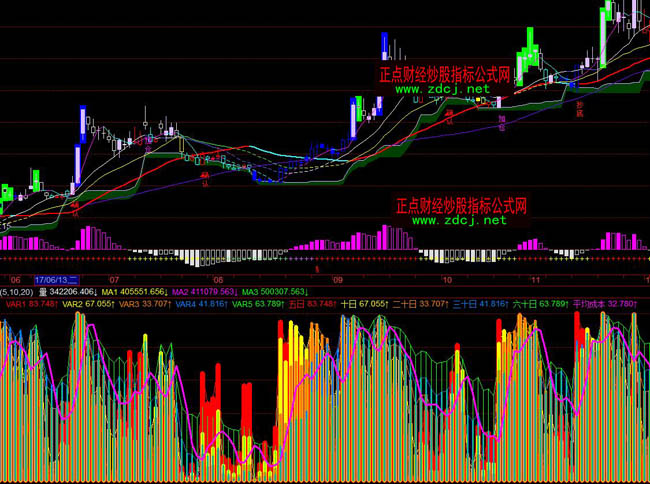Screen dimensions: 650x484
Task: Select the VAR4 41.816 indicator label
Action: tap(201, 303)
